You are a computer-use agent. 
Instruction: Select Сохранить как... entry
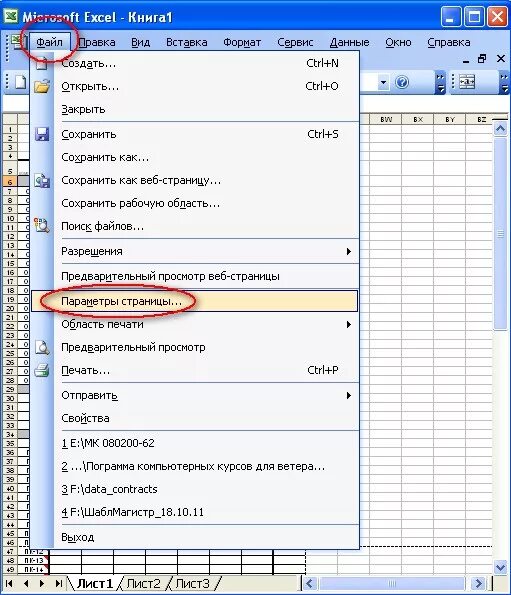tap(195, 157)
